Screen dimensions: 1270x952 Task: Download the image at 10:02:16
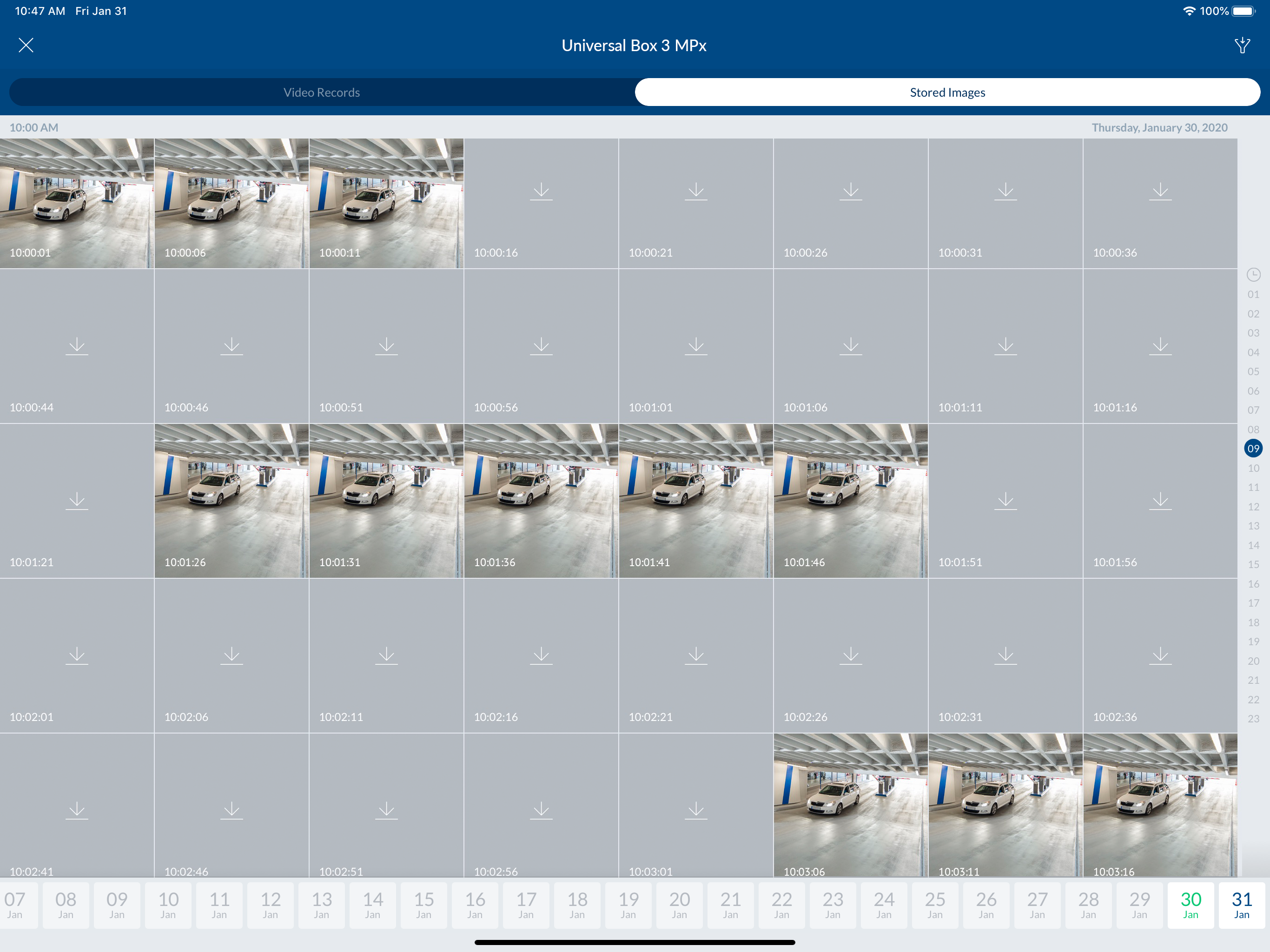[541, 656]
